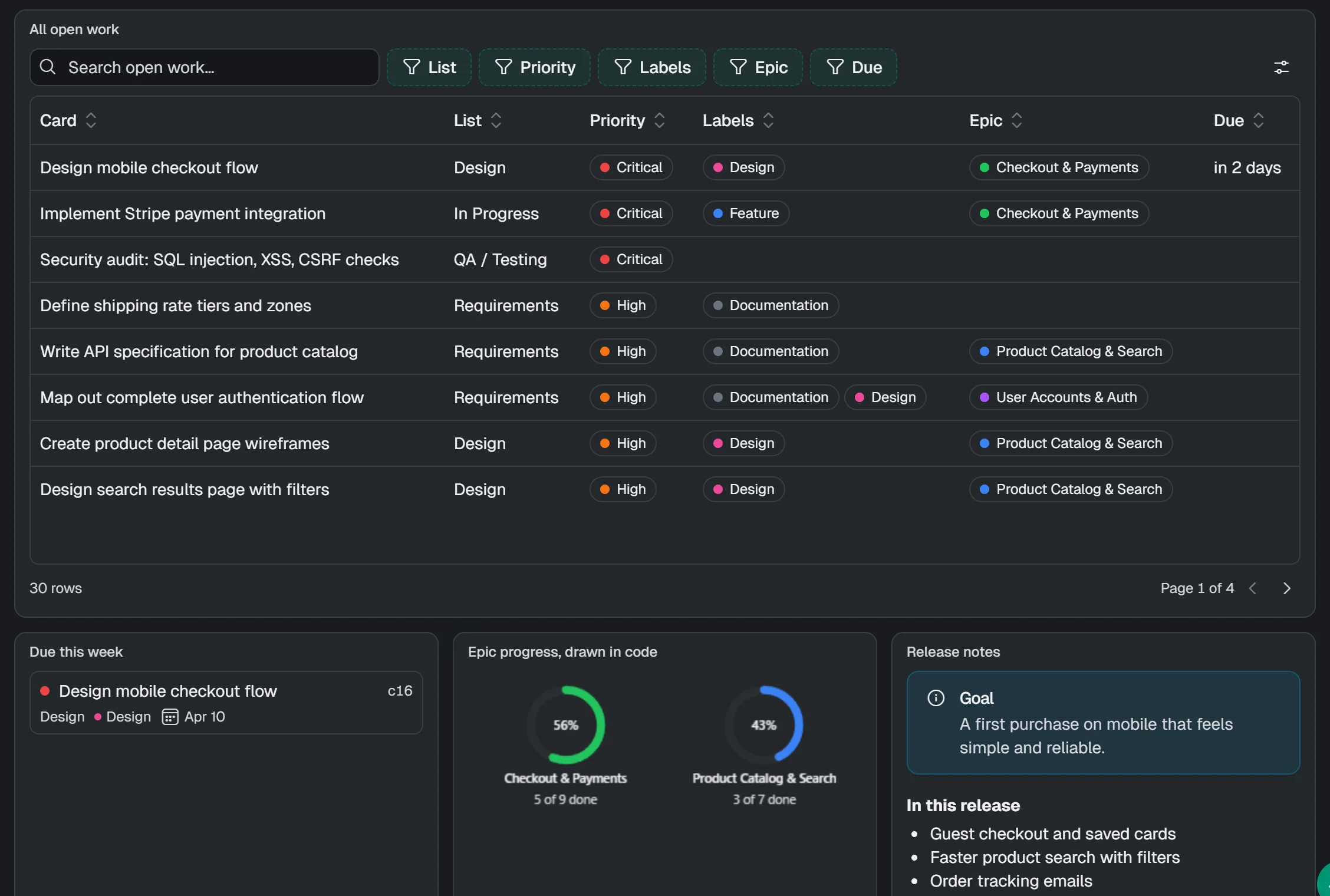Image resolution: width=1330 pixels, height=896 pixels.
Task: Open the List filter
Action: click(429, 67)
